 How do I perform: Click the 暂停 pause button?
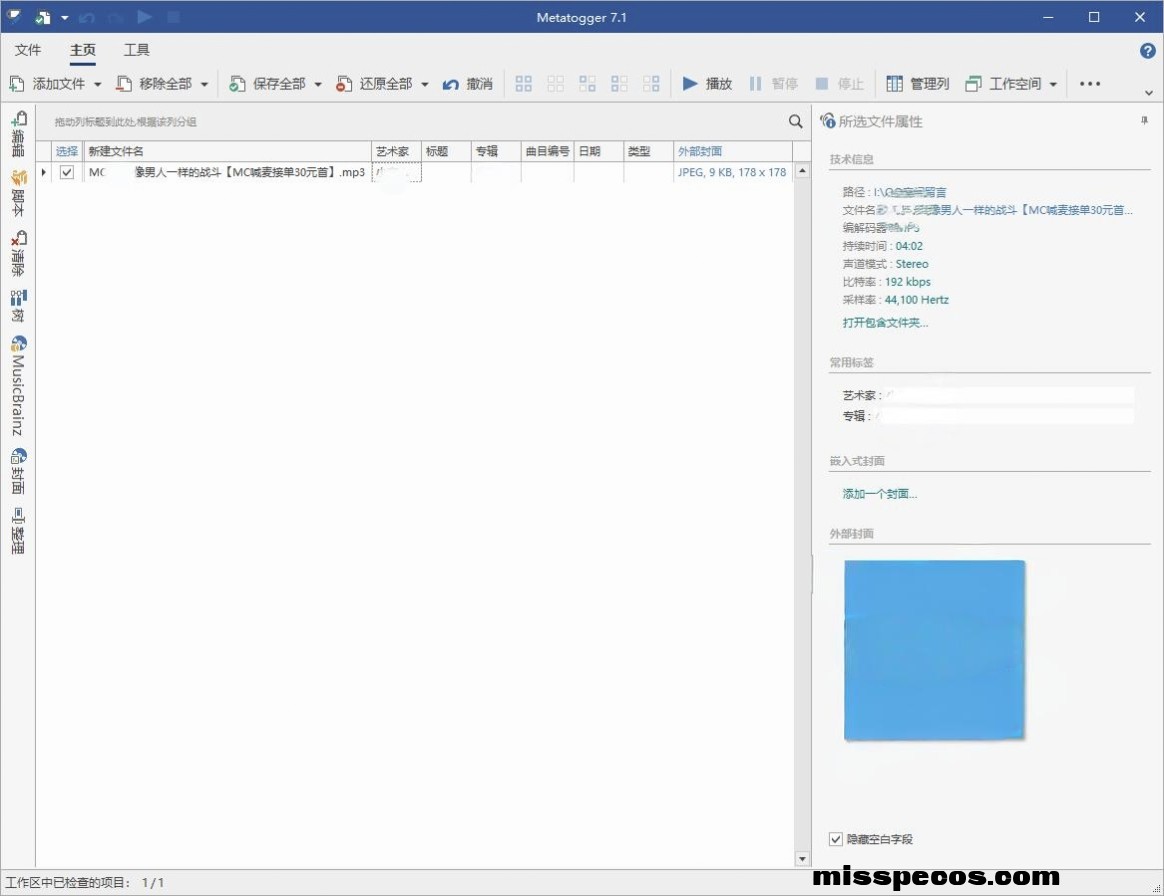[774, 84]
